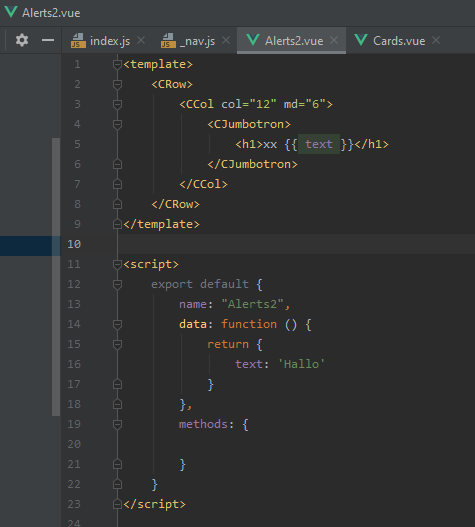Collapse the template block on line 1
Image resolution: width=475 pixels, height=527 pixels.
(117, 64)
